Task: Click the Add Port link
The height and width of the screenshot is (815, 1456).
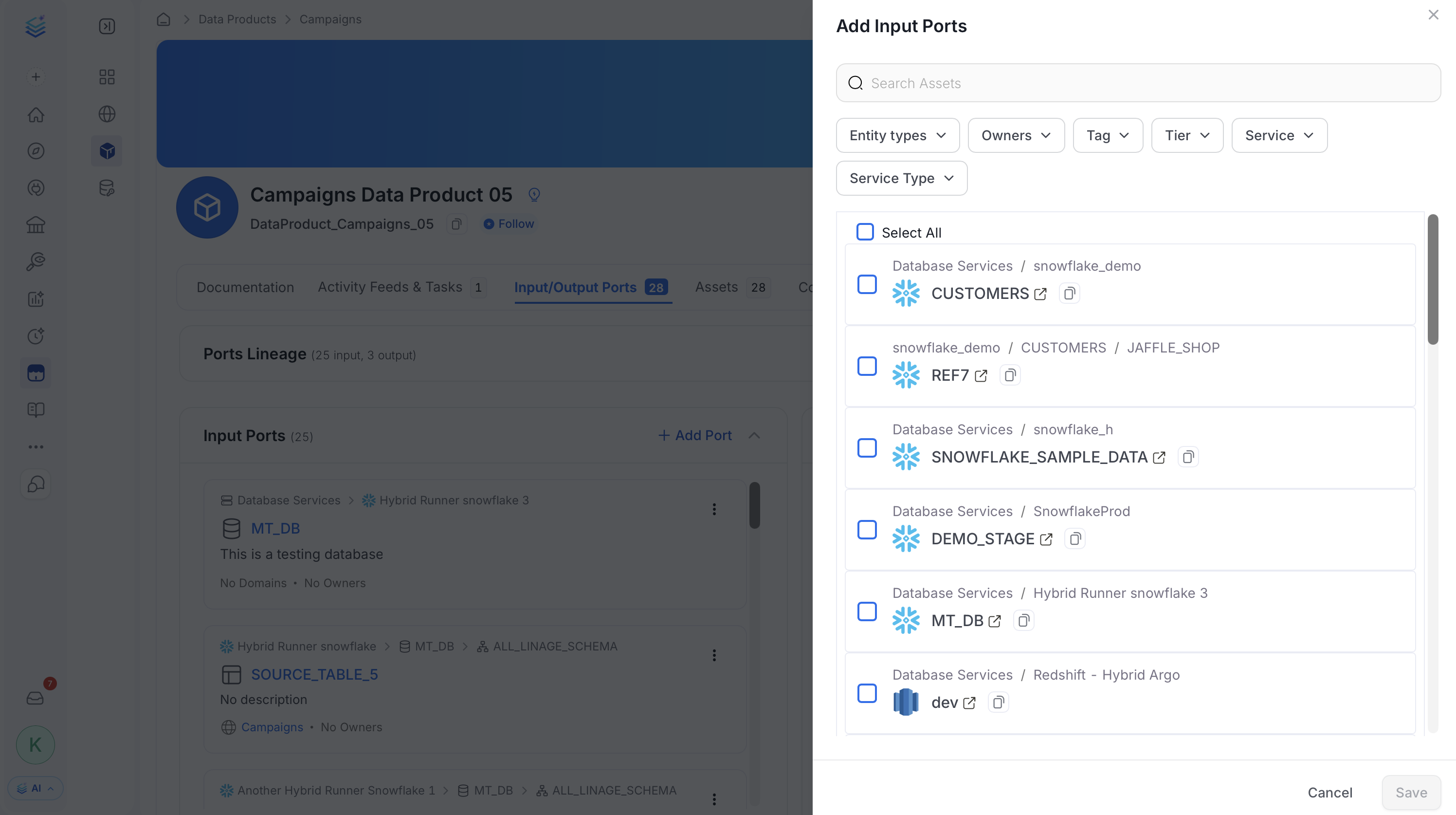Action: 694,436
